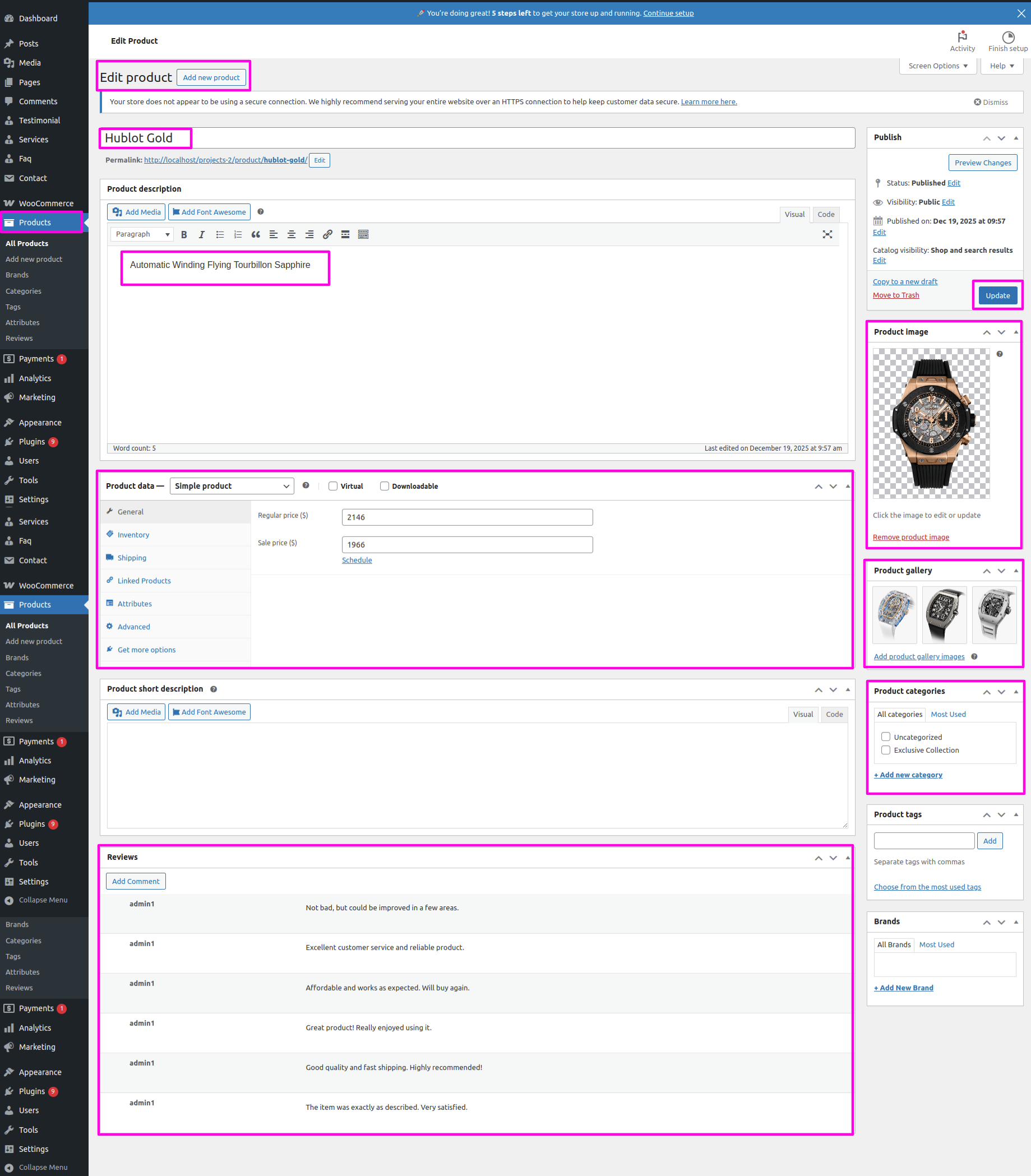Click the Hublot watch product image
Image resolution: width=1031 pixels, height=1176 pixels.
[x=930, y=423]
